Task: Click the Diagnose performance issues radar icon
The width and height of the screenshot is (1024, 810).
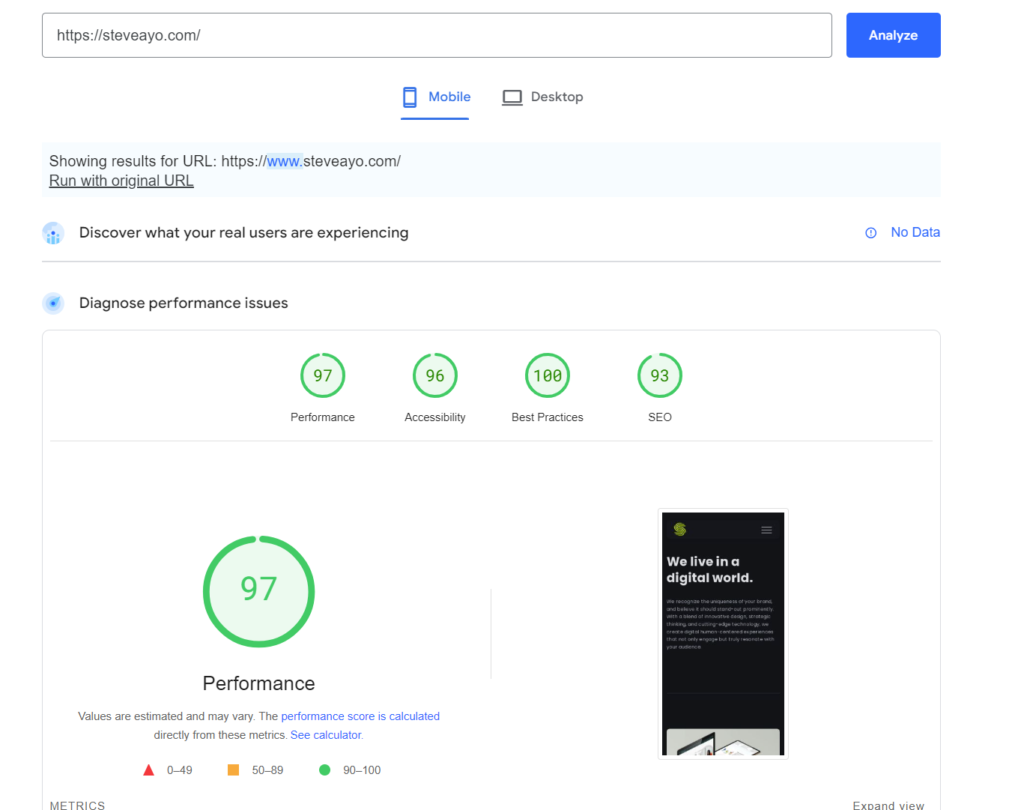Action: 54,303
